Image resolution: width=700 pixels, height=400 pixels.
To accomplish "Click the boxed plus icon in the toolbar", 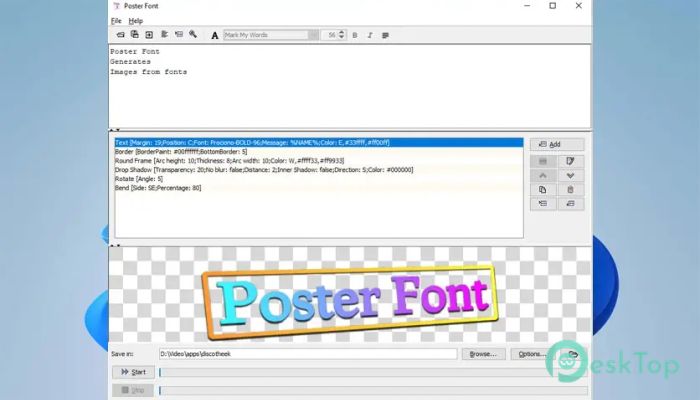I will (149, 35).
